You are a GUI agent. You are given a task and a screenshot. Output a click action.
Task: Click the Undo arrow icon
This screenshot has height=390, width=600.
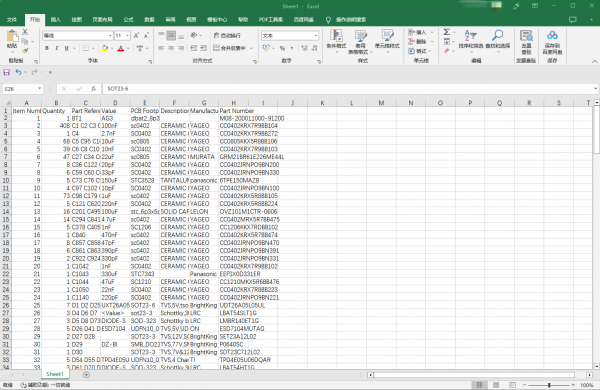[18, 72]
